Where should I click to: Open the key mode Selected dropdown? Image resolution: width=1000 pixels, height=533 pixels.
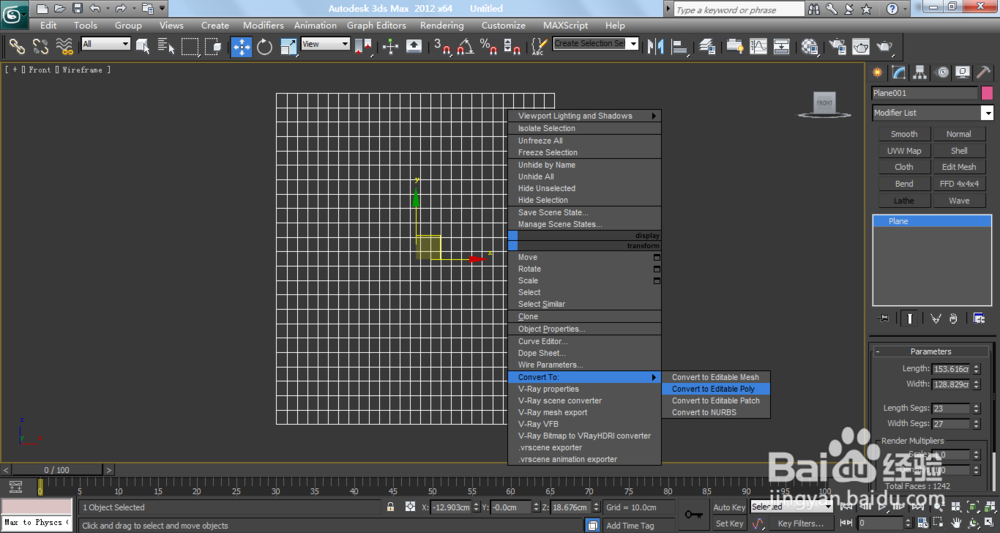(791, 507)
